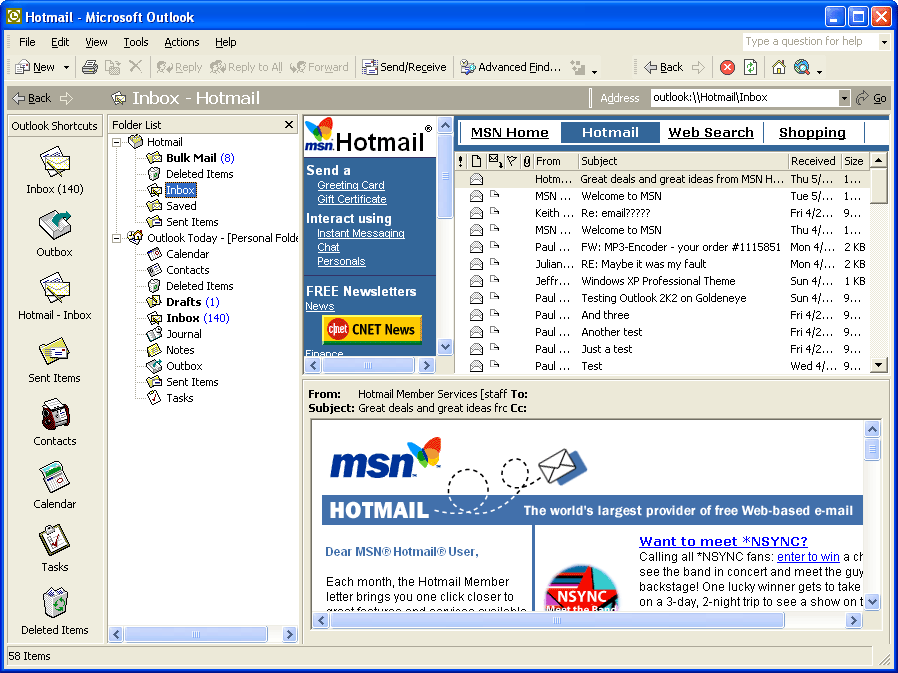Click the red Stop button in web toolbar
The width and height of the screenshot is (898, 673).
coord(727,67)
